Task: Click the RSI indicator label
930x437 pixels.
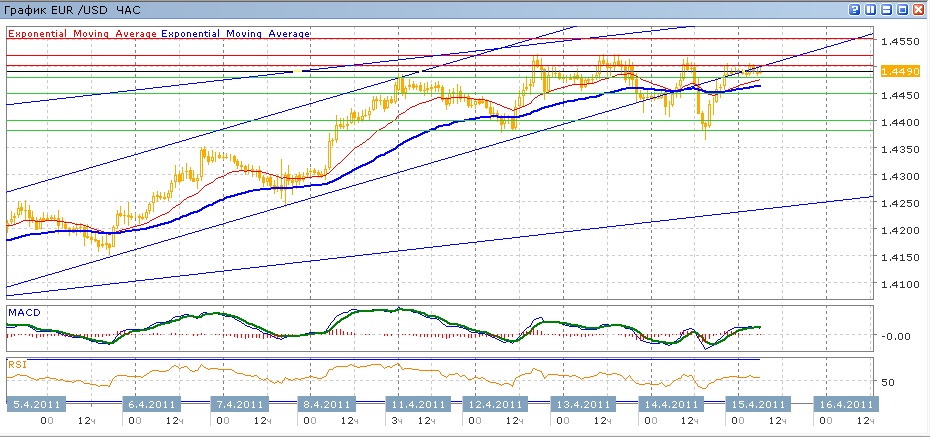Action: (x=17, y=365)
